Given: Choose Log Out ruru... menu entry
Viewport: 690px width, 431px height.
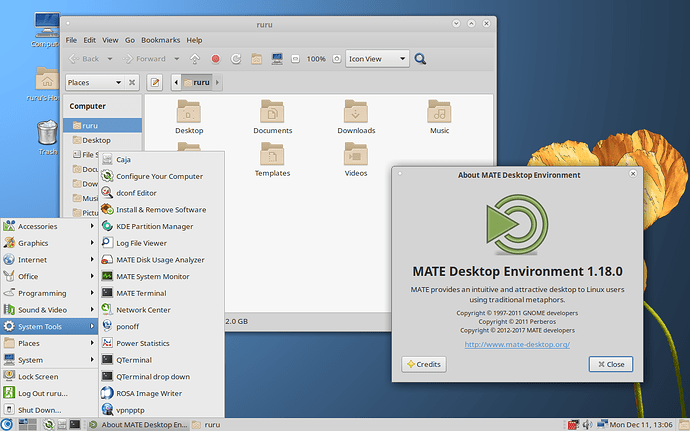Looking at the screenshot, I should click(x=49, y=393).
